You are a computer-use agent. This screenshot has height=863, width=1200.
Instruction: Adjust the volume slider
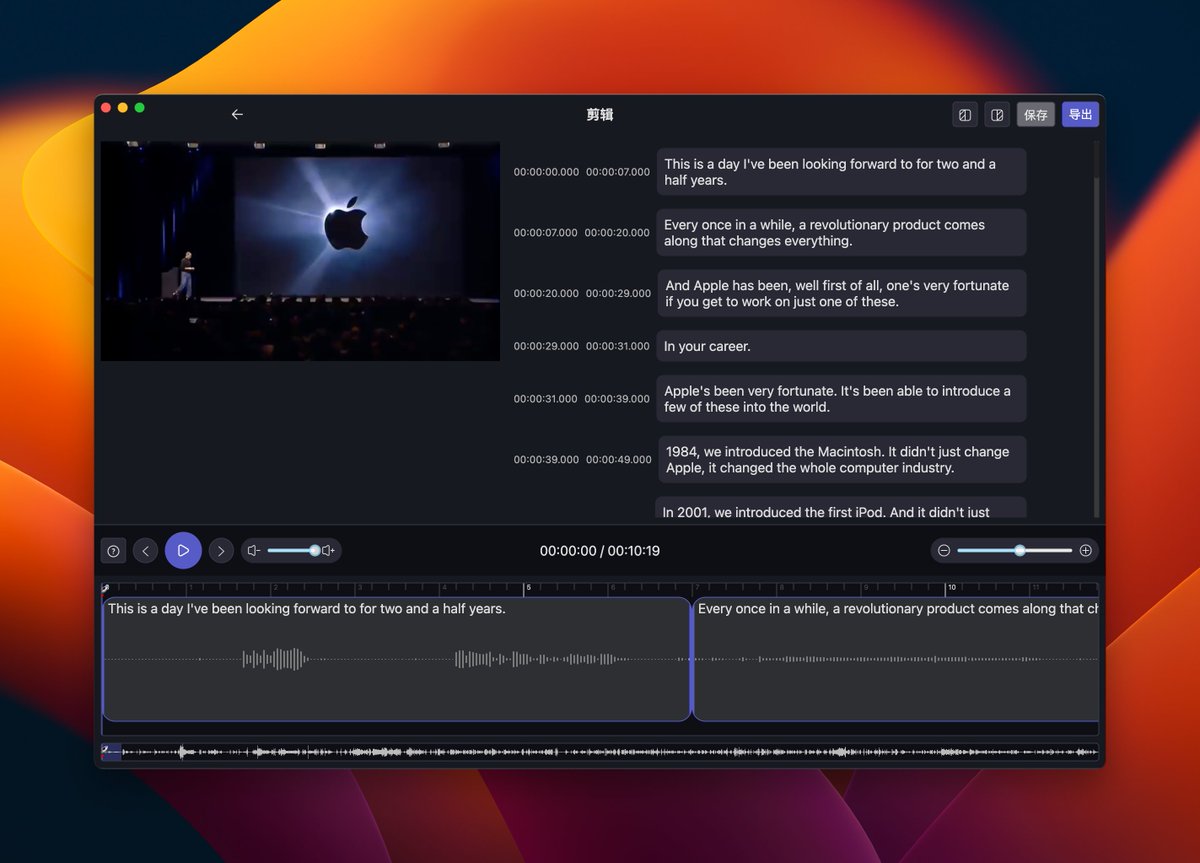[292, 551]
